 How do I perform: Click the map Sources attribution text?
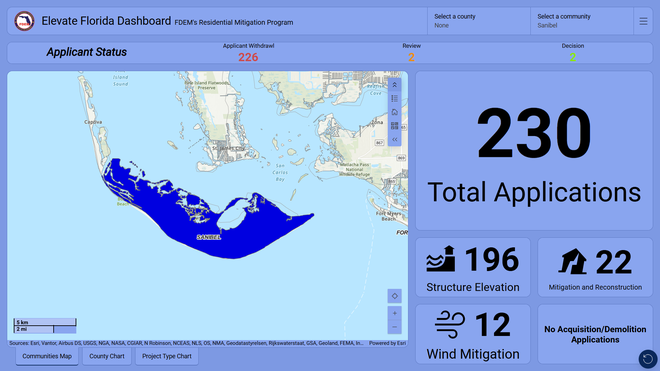186,343
